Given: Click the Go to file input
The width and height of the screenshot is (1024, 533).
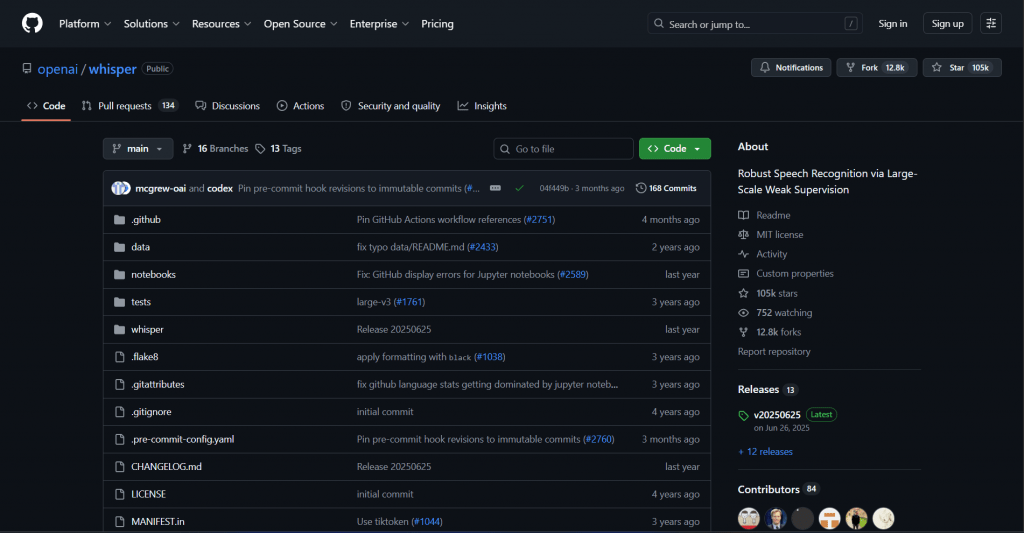Looking at the screenshot, I should [564, 149].
